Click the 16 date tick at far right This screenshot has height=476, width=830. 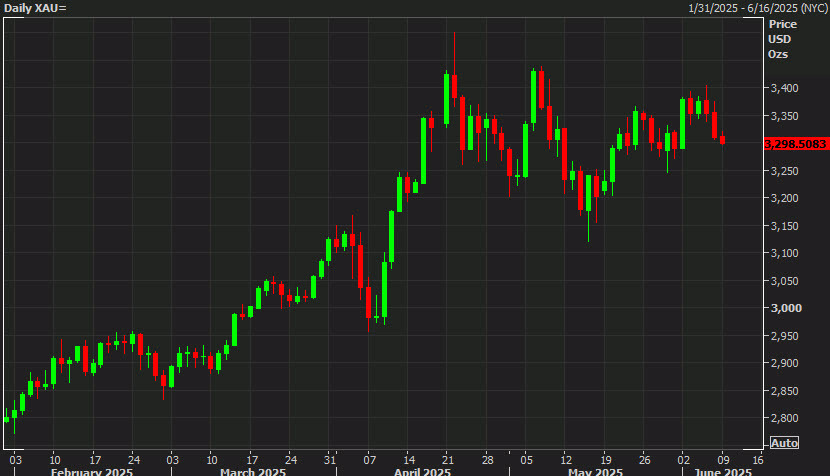pyautogui.click(x=757, y=457)
